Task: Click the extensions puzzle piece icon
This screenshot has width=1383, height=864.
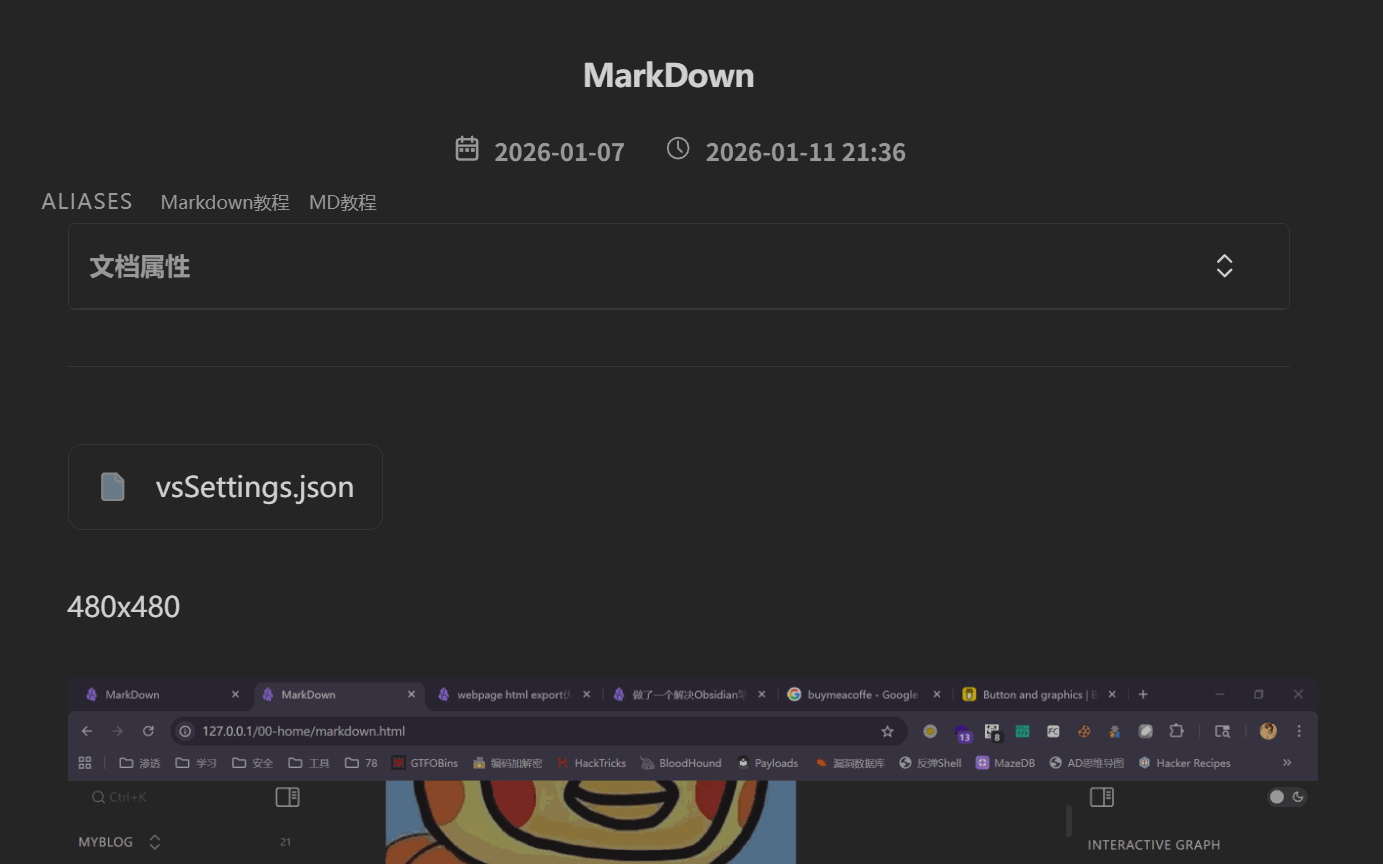Action: pyautogui.click(x=1176, y=731)
